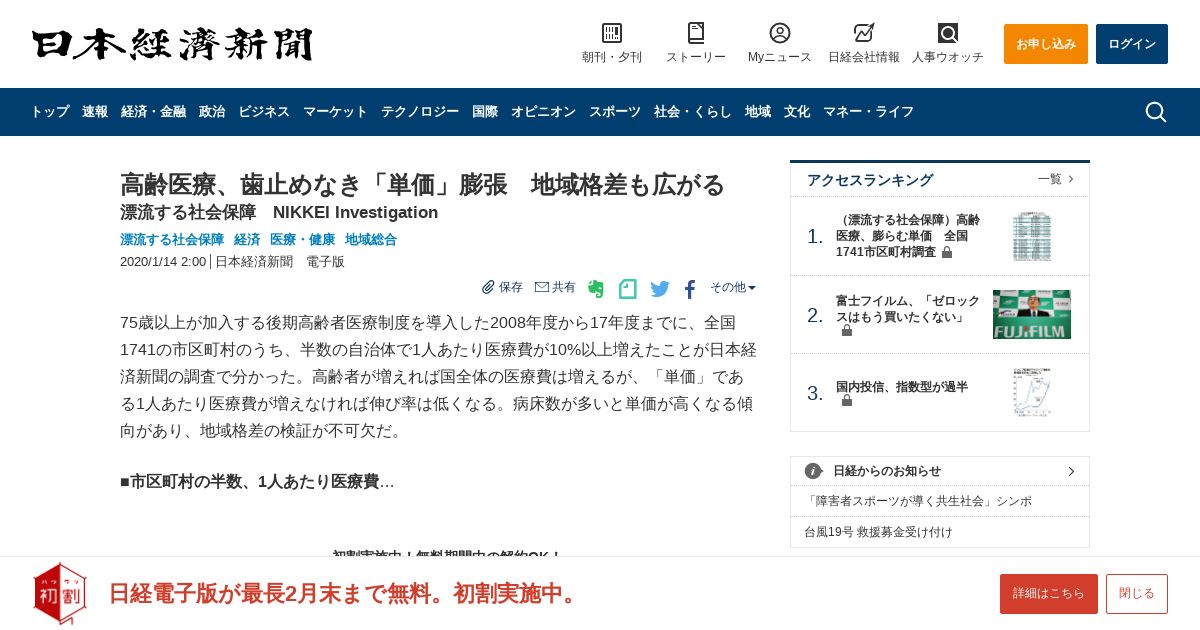Open the マネー・ライフ section
Screen dimensions: 1200x630
pyautogui.click(x=868, y=112)
